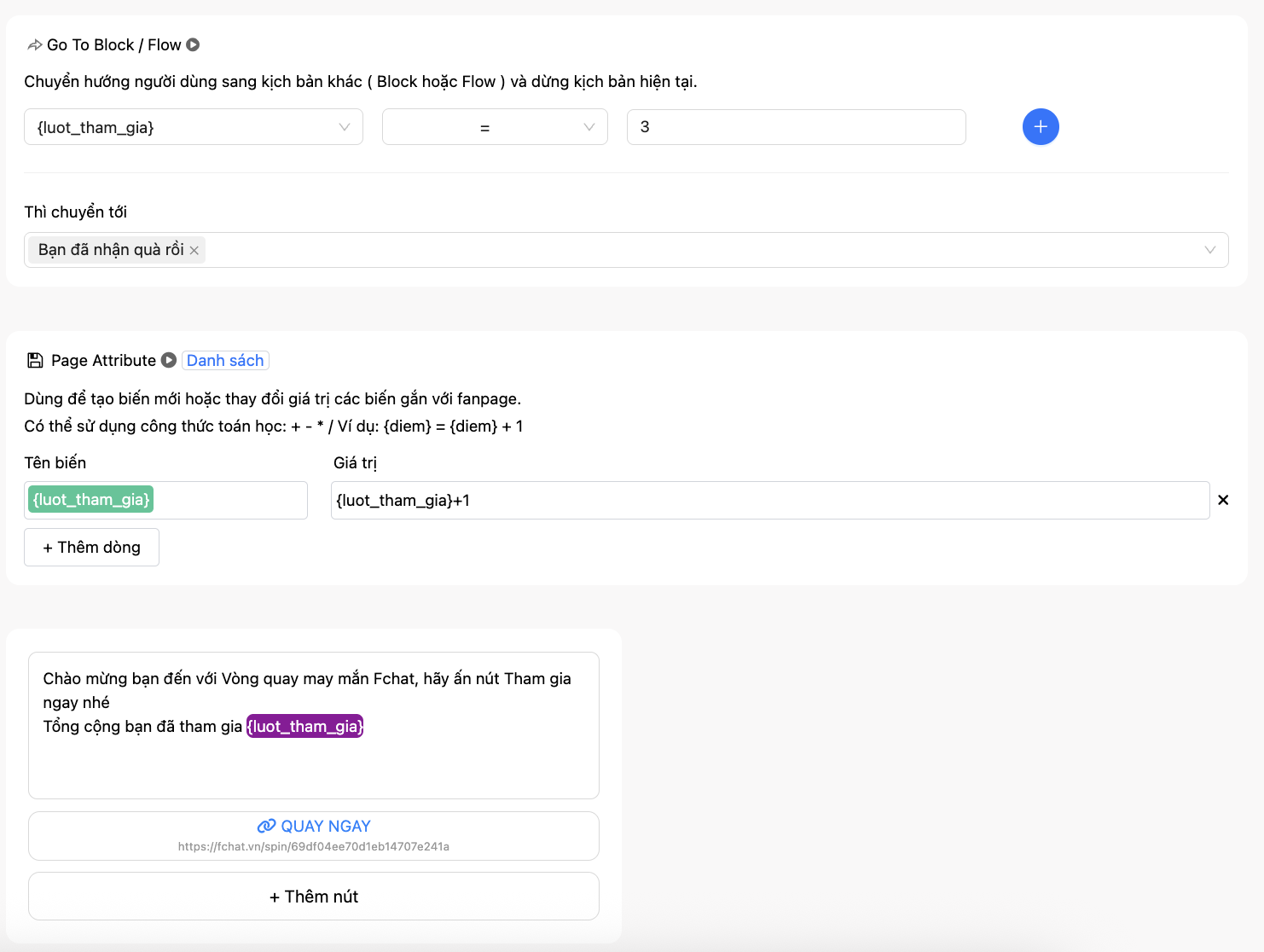Click the play icon beside Page Attribute
Image resolution: width=1264 pixels, height=952 pixels.
pos(169,361)
